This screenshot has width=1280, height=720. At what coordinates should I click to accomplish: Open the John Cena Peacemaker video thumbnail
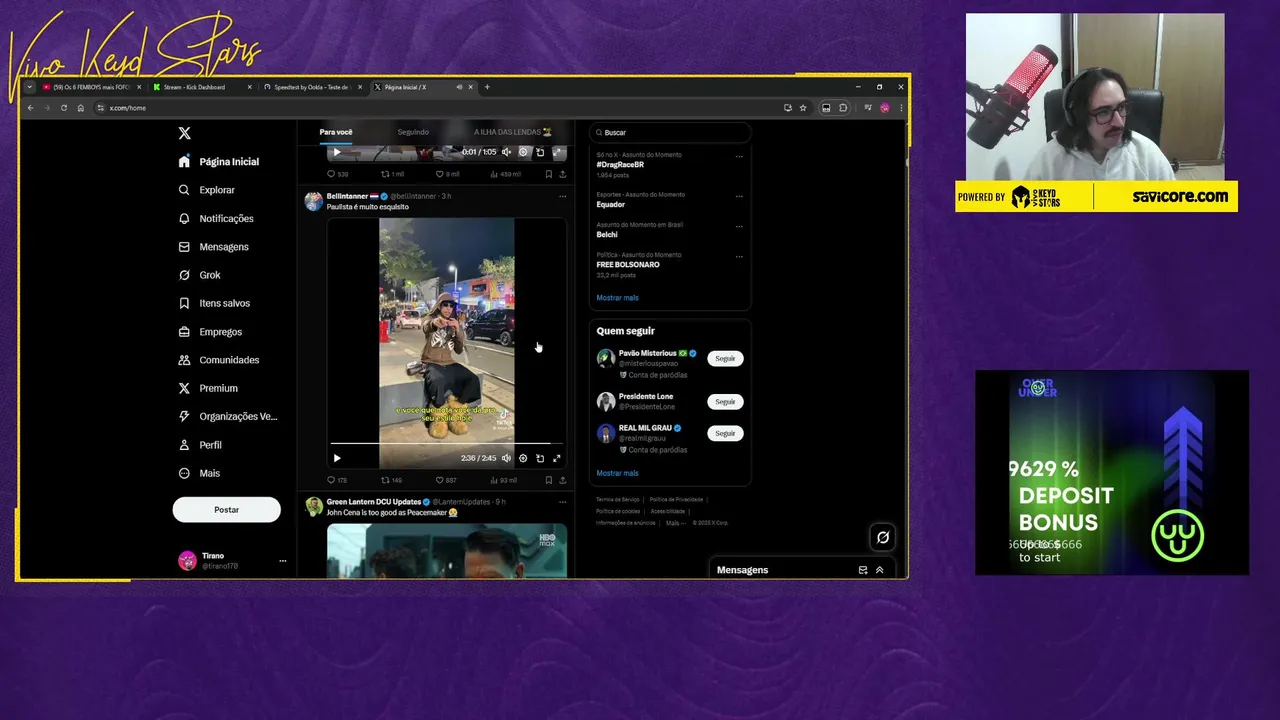[447, 550]
